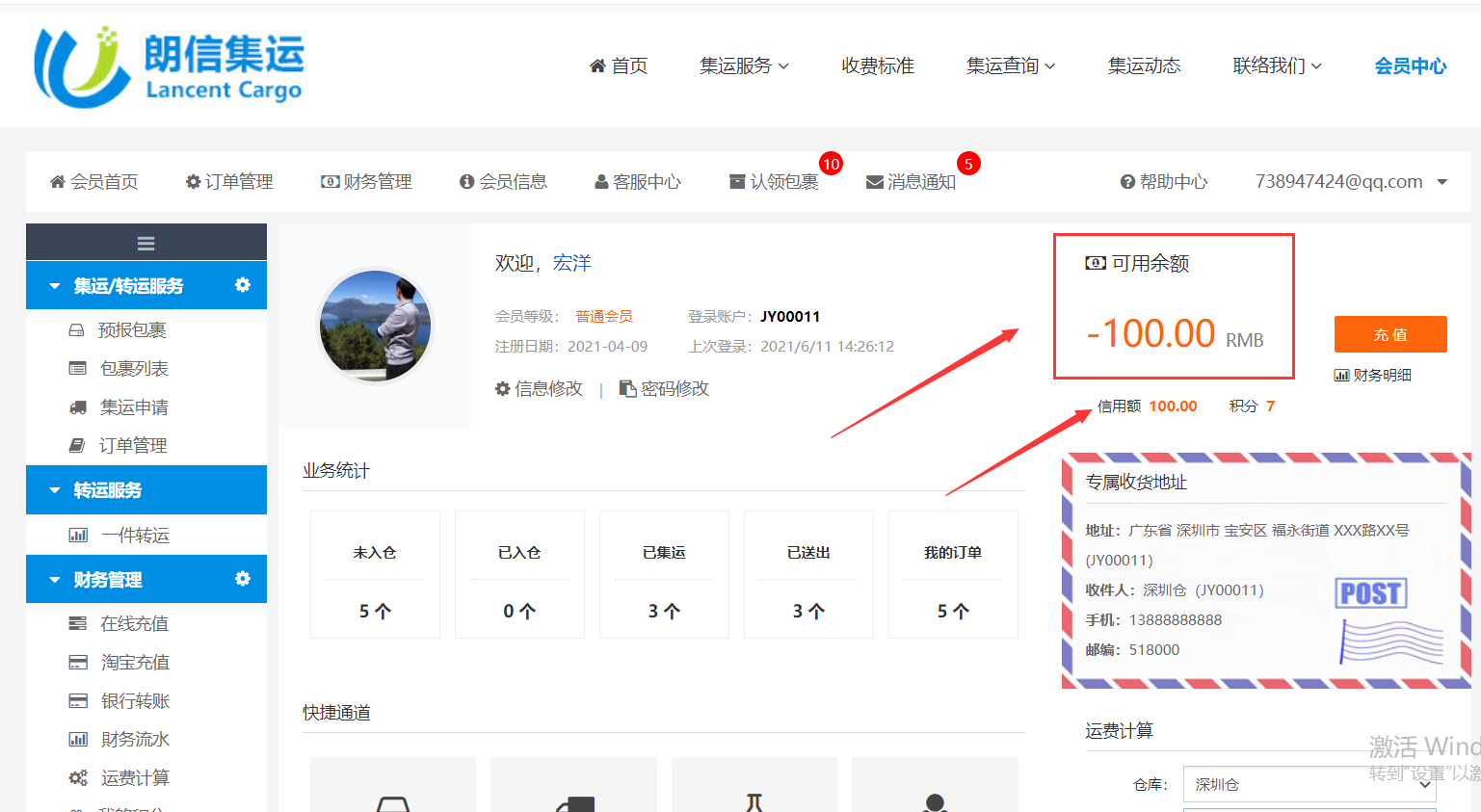Image resolution: width=1481 pixels, height=812 pixels.
Task: Click the hamburger menu icon atop sidebar
Action: tap(145, 243)
